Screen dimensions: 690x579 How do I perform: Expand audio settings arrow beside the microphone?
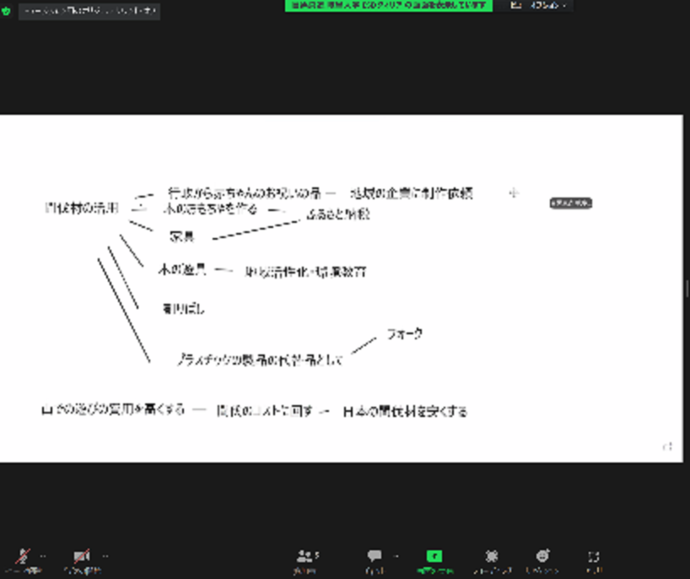click(43, 555)
